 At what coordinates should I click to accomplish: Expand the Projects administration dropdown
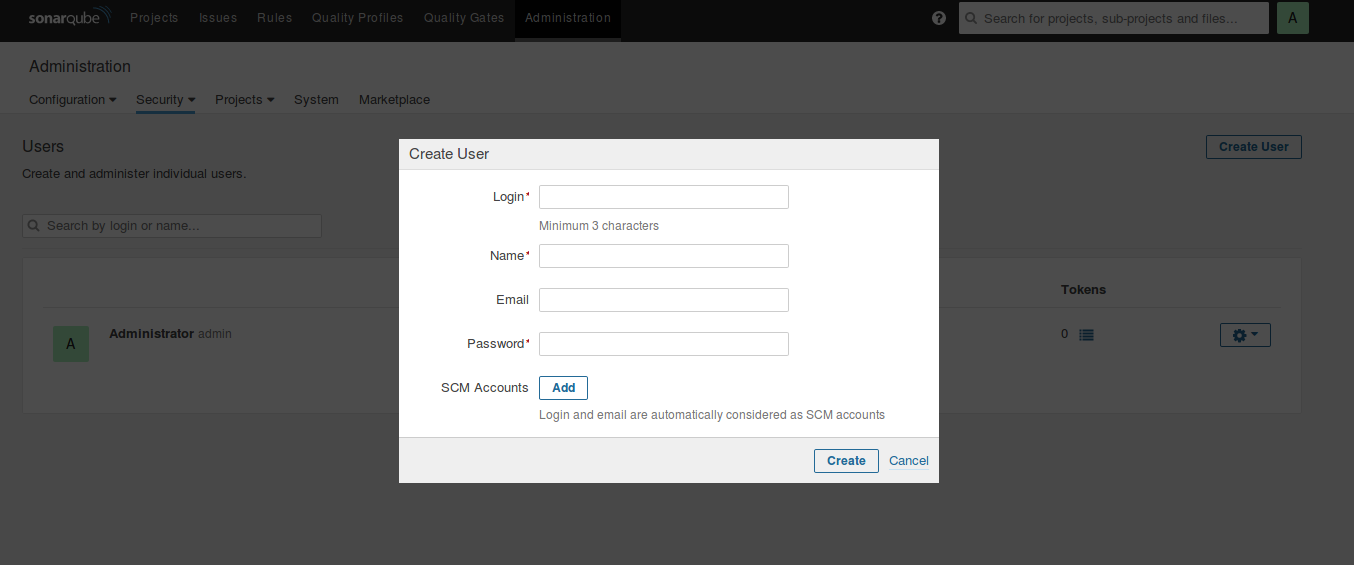244,100
